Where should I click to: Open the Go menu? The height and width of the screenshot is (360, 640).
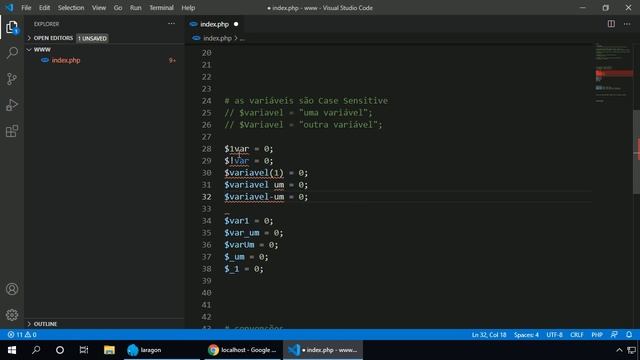tap(118, 8)
